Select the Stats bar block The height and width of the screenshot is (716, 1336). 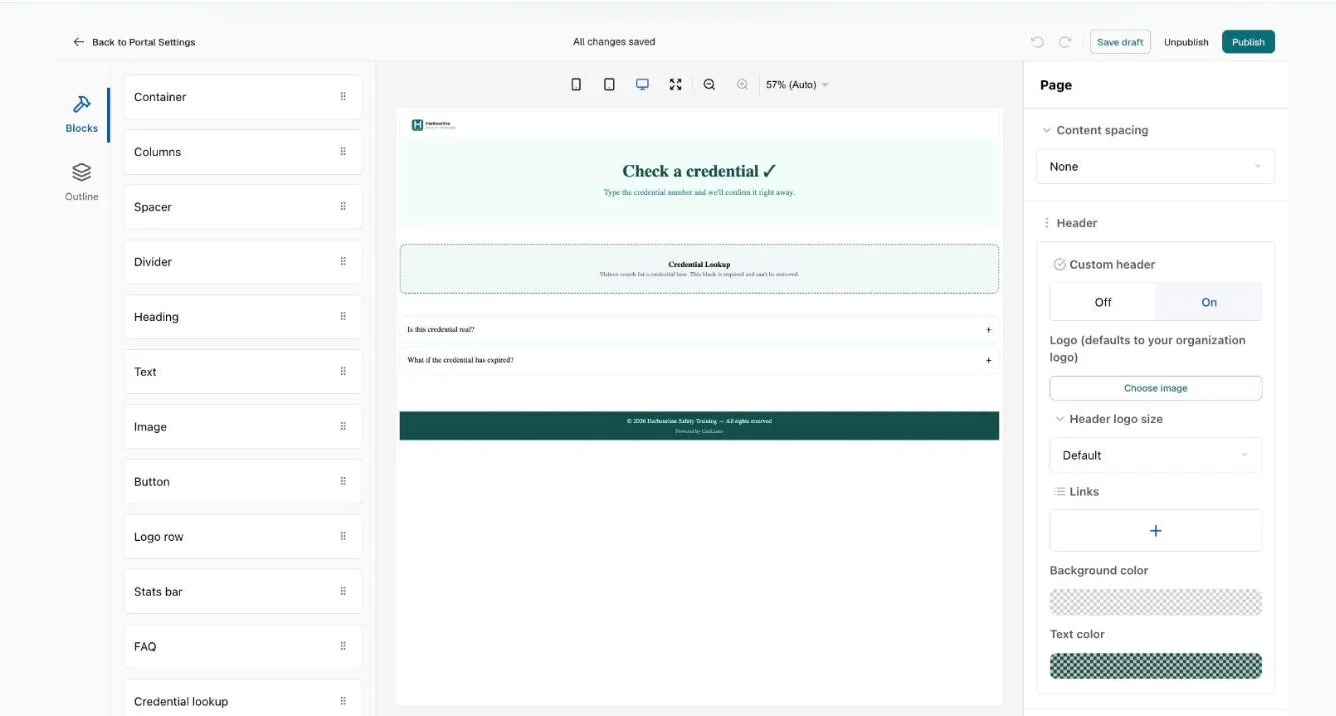coord(242,592)
